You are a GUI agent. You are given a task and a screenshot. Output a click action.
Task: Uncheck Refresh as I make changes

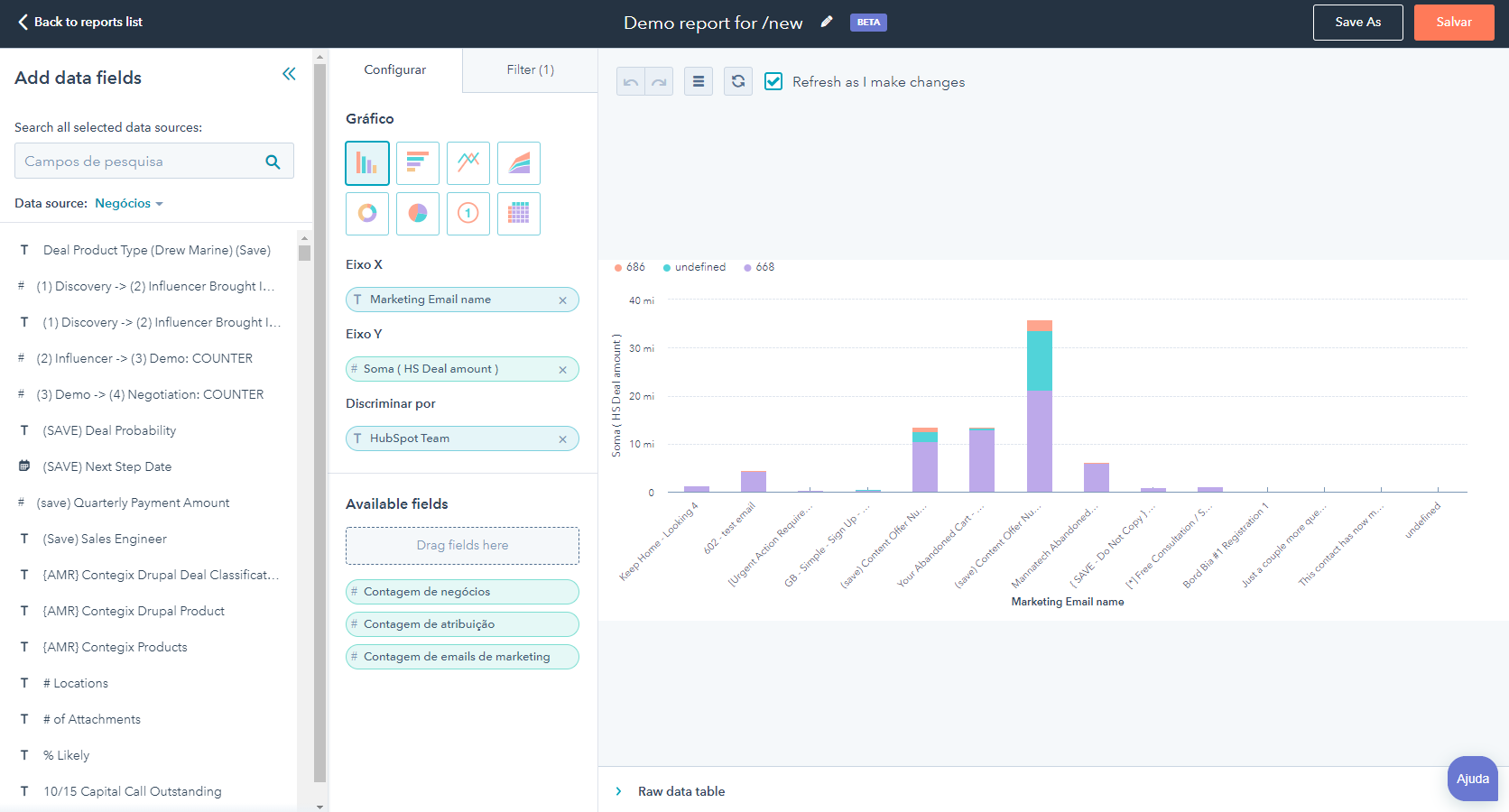[x=773, y=81]
